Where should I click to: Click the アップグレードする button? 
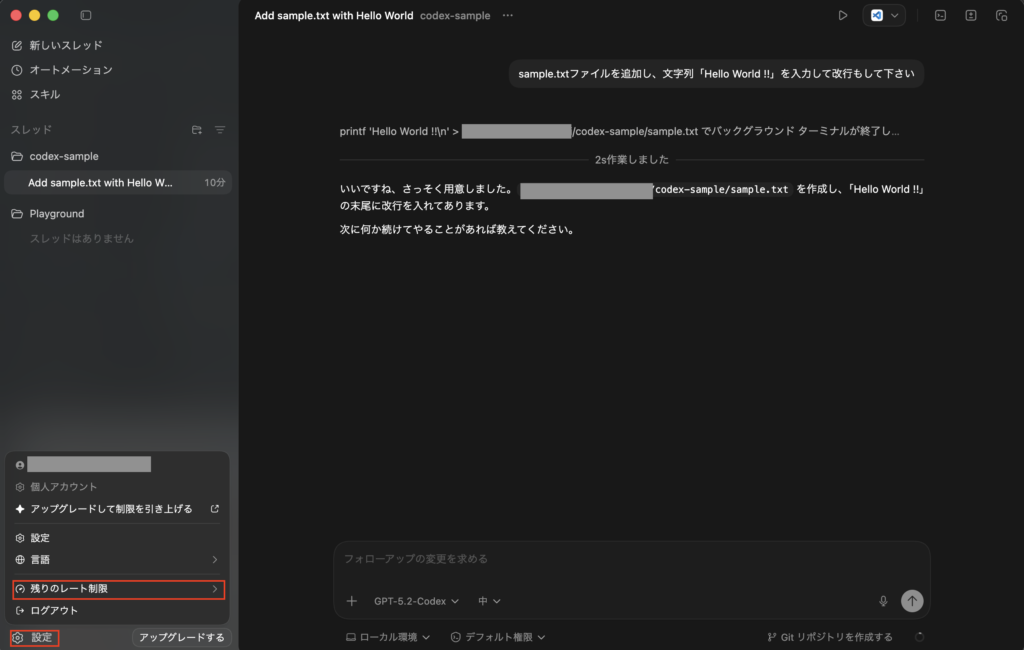coord(182,637)
